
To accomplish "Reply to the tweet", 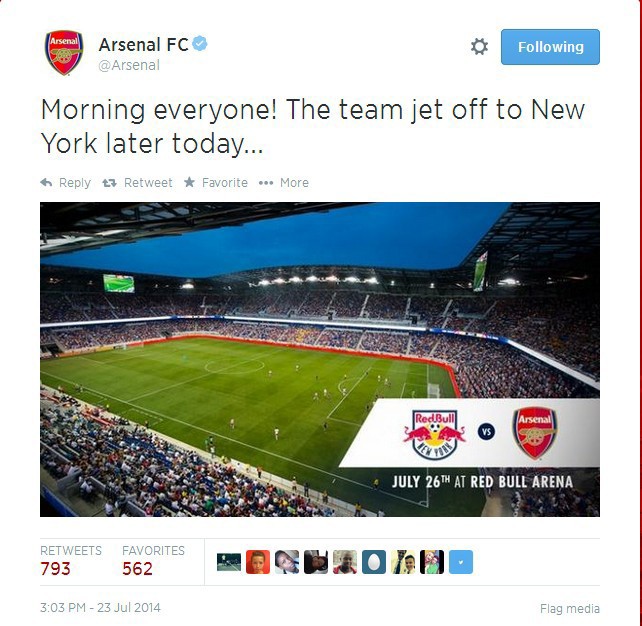I will 66,183.
